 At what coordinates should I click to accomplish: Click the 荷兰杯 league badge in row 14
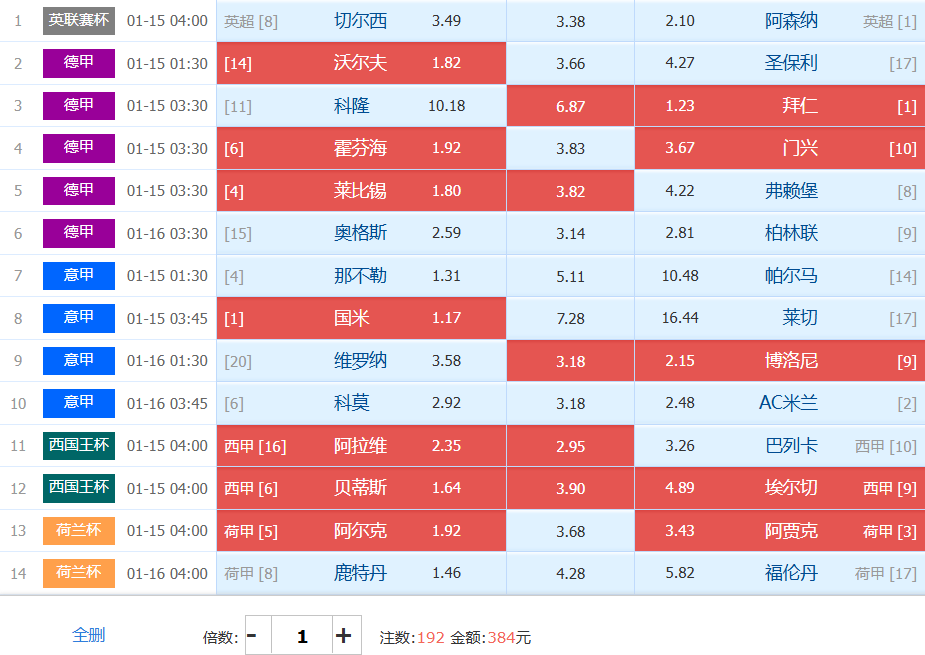pos(79,573)
